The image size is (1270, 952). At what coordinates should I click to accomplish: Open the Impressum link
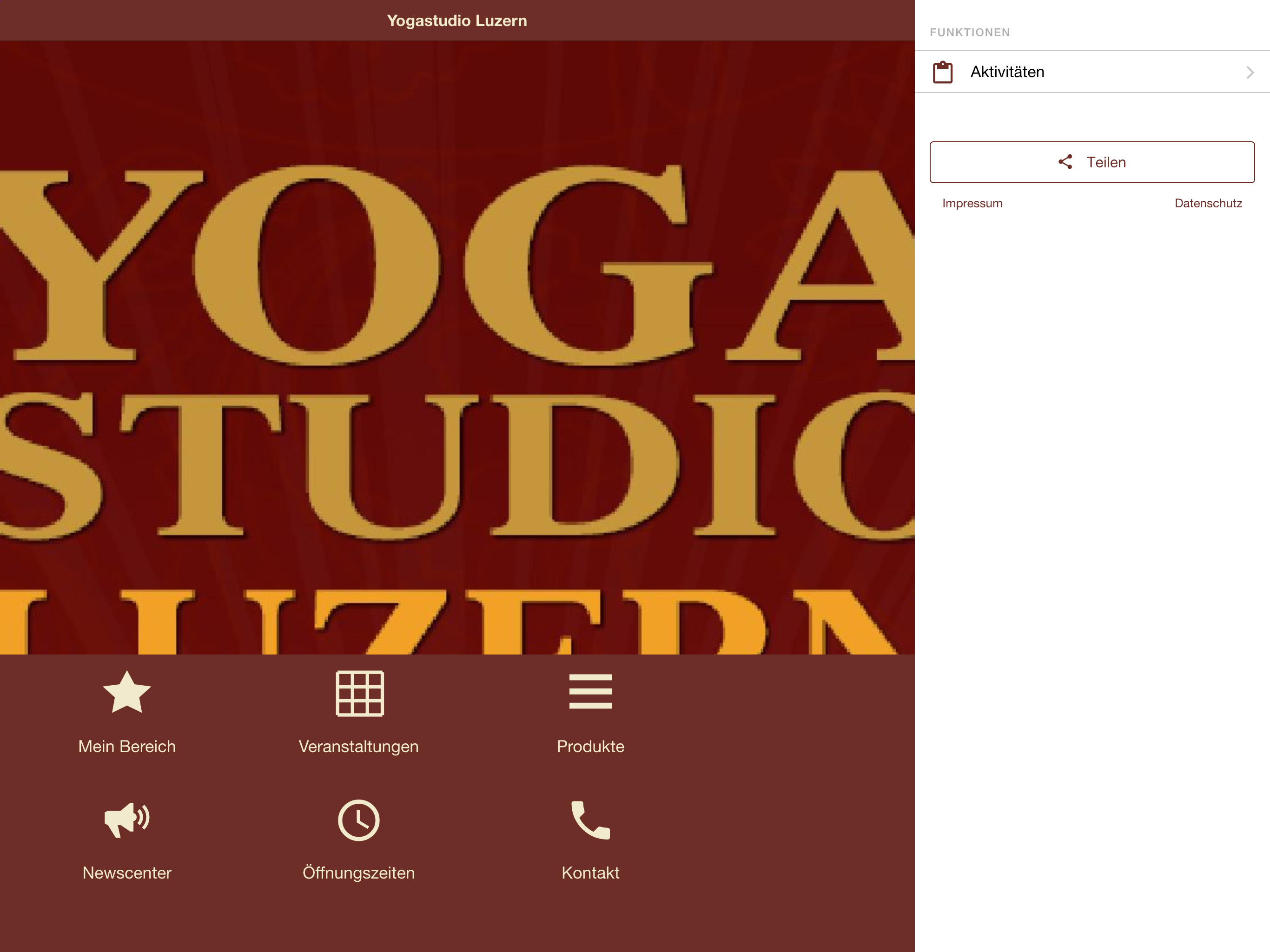pyautogui.click(x=972, y=203)
